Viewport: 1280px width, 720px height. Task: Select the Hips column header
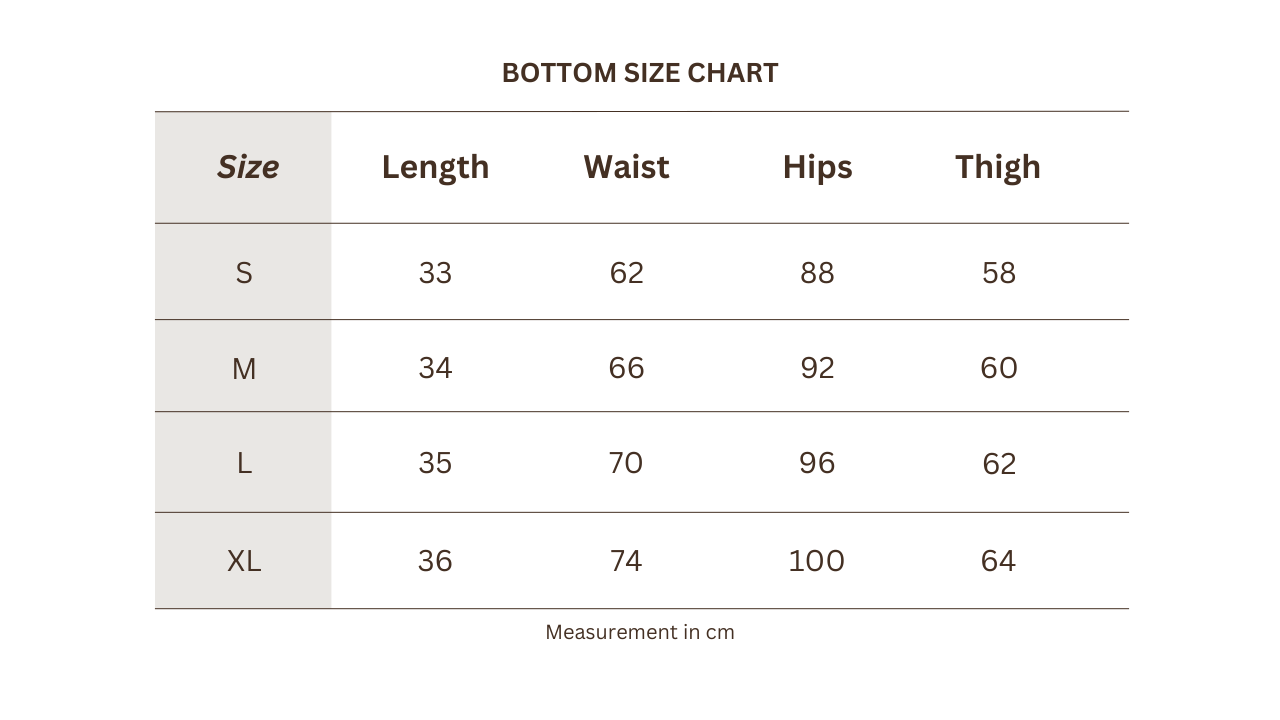click(x=817, y=167)
